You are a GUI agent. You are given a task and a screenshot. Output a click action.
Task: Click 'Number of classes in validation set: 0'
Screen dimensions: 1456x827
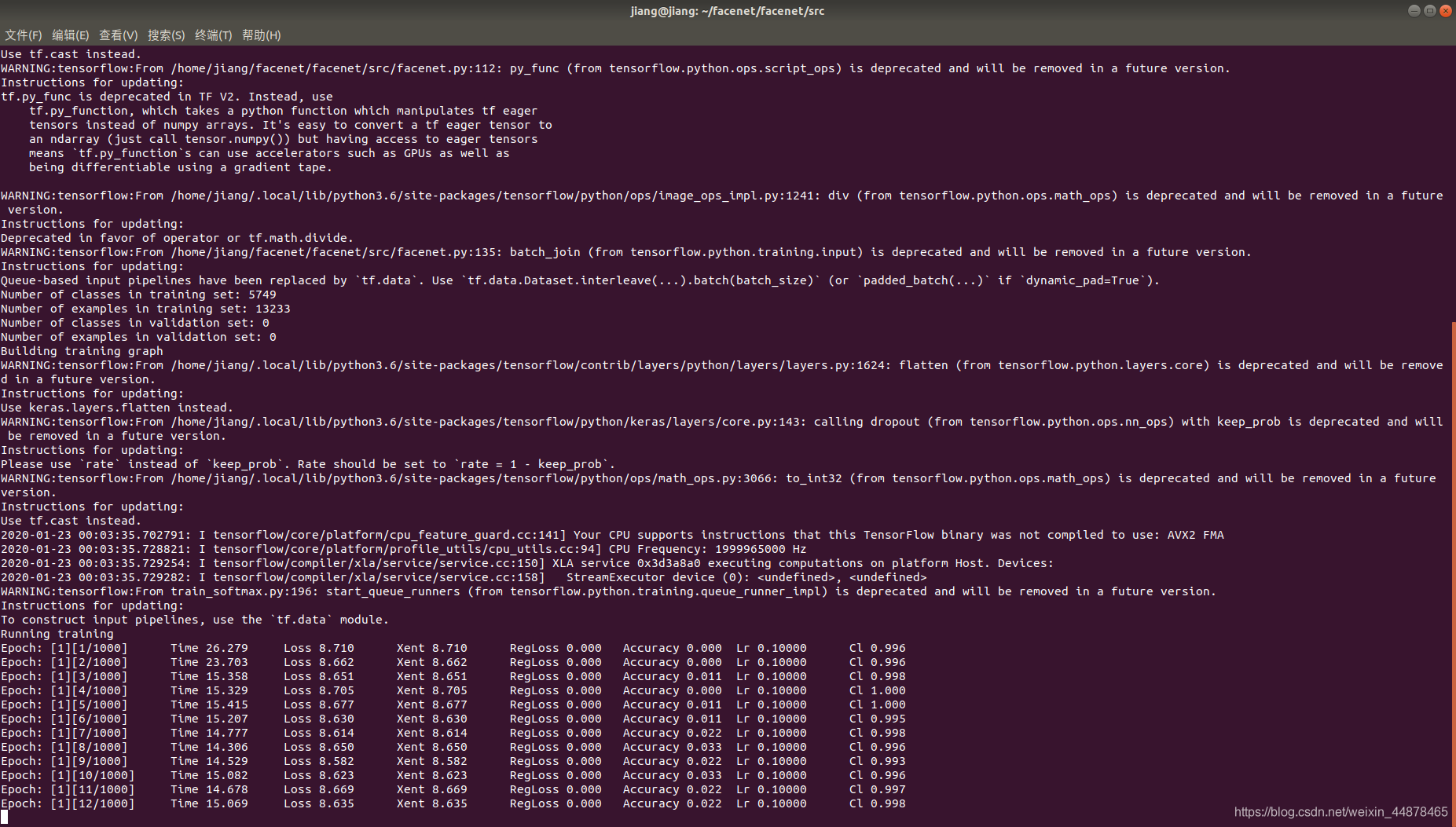135,323
